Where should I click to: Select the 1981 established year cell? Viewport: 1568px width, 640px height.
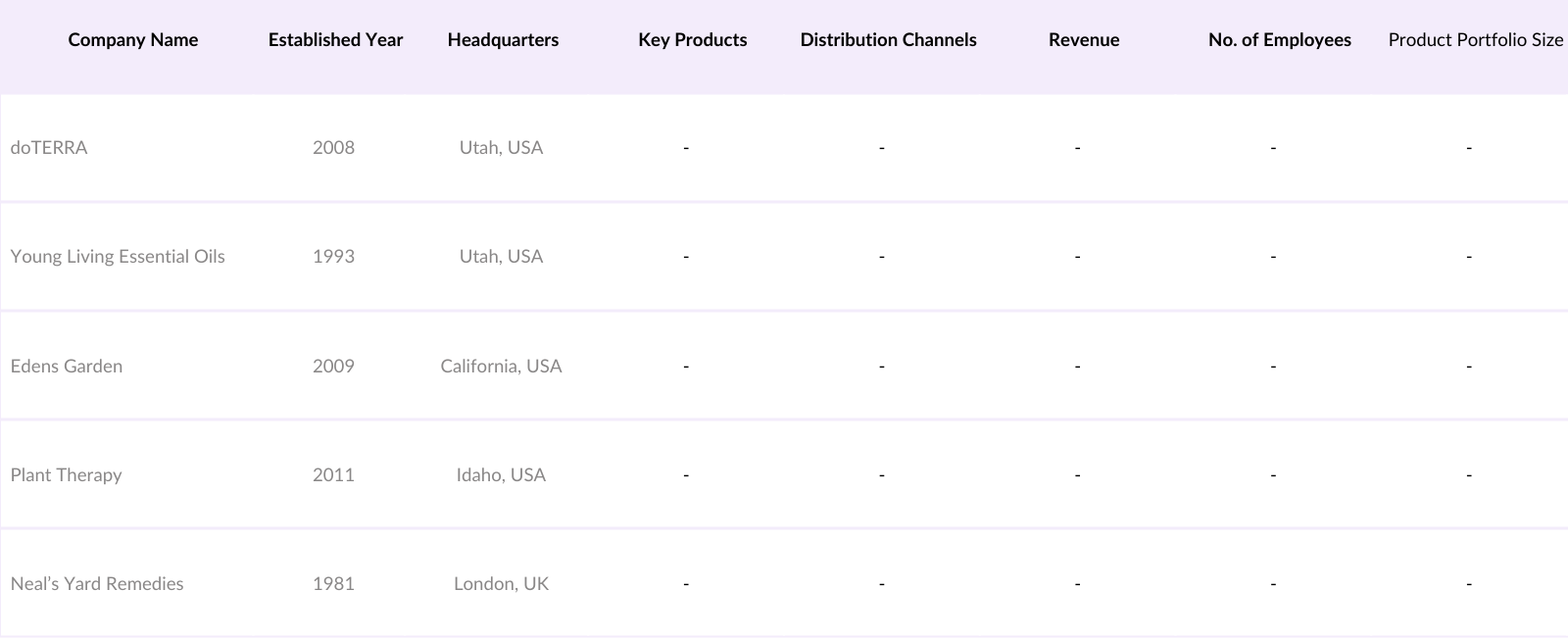point(333,584)
